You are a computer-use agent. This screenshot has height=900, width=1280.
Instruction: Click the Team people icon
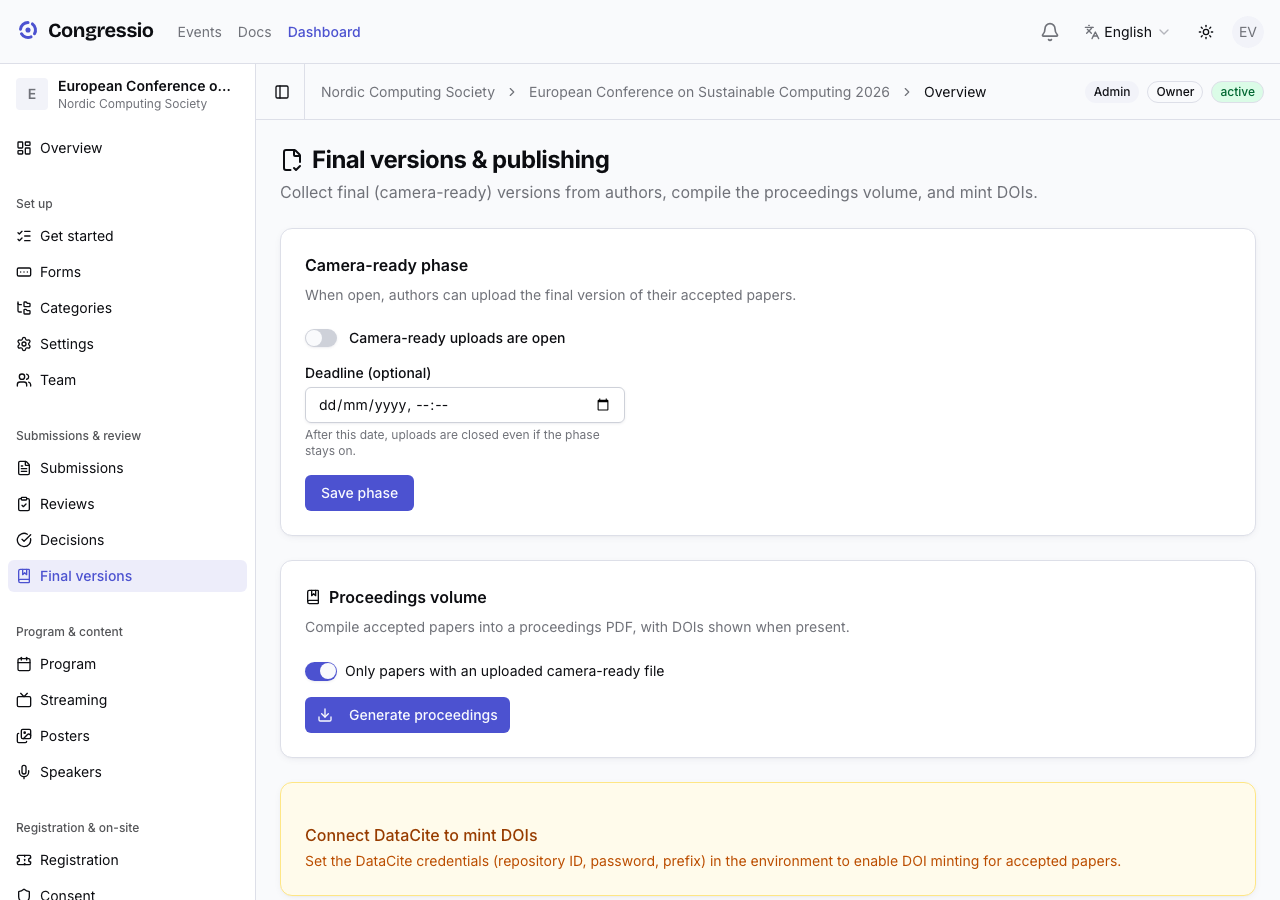24,380
